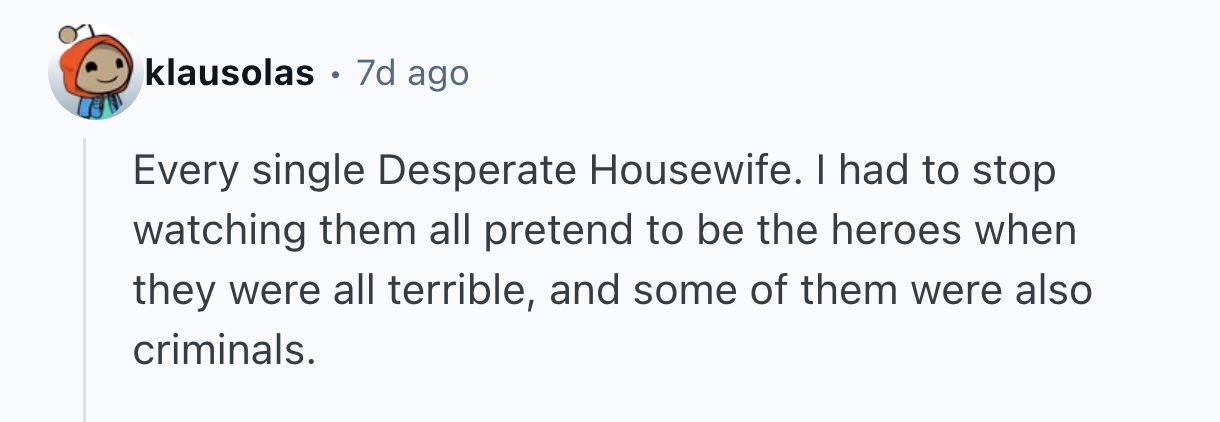Click the word "stop" ending the first line
This screenshot has width=1220, height=422.
(x=1016, y=172)
